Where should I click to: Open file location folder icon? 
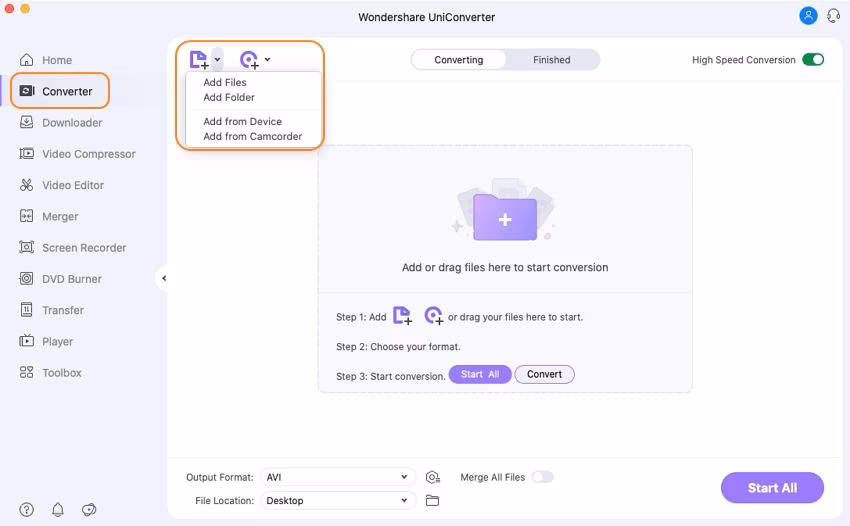point(433,500)
